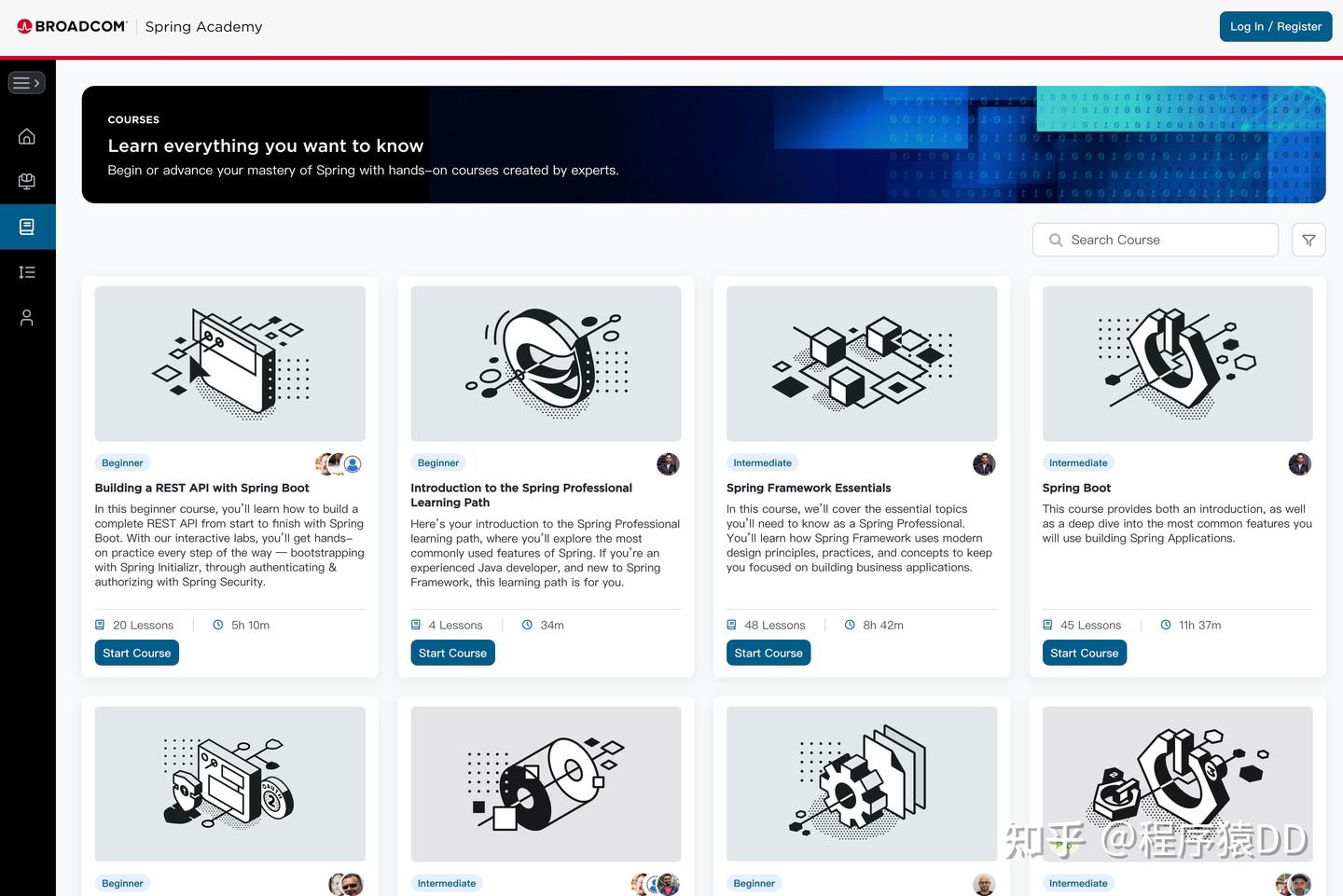This screenshot has width=1343, height=896.
Task: Click the lessons icon beside 20 Lessons
Action: click(100, 625)
